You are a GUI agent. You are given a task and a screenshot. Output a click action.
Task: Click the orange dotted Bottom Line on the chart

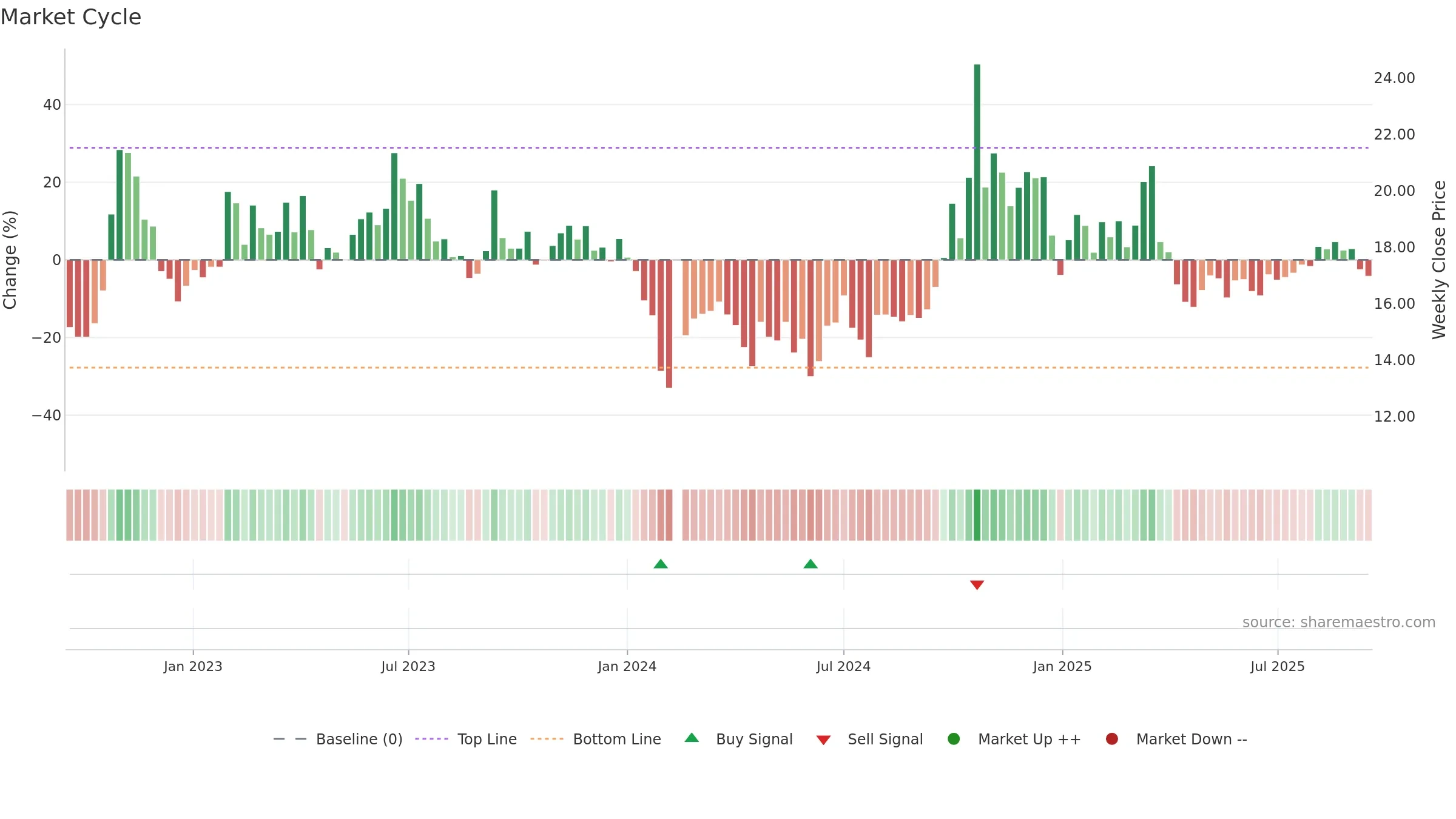[719, 368]
